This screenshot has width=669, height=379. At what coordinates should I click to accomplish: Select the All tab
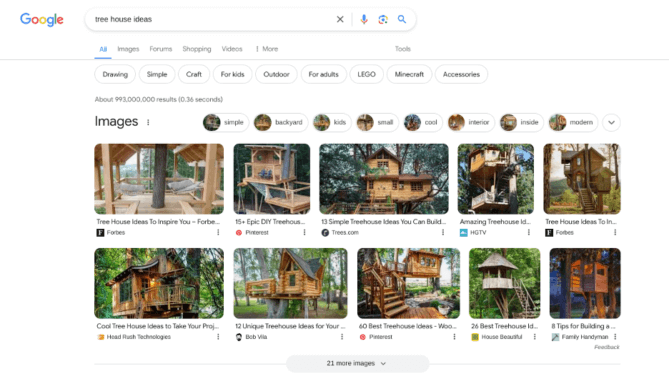103,50
